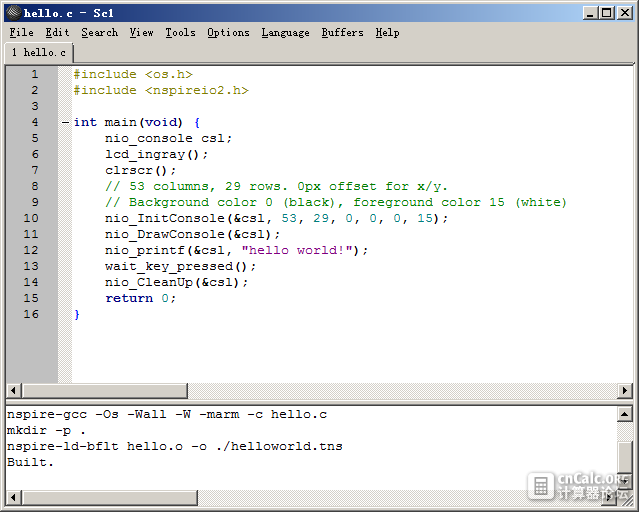Image resolution: width=639 pixels, height=512 pixels.
Task: Click 'nio_CleanUp(&csl);' statement
Action: tap(176, 282)
